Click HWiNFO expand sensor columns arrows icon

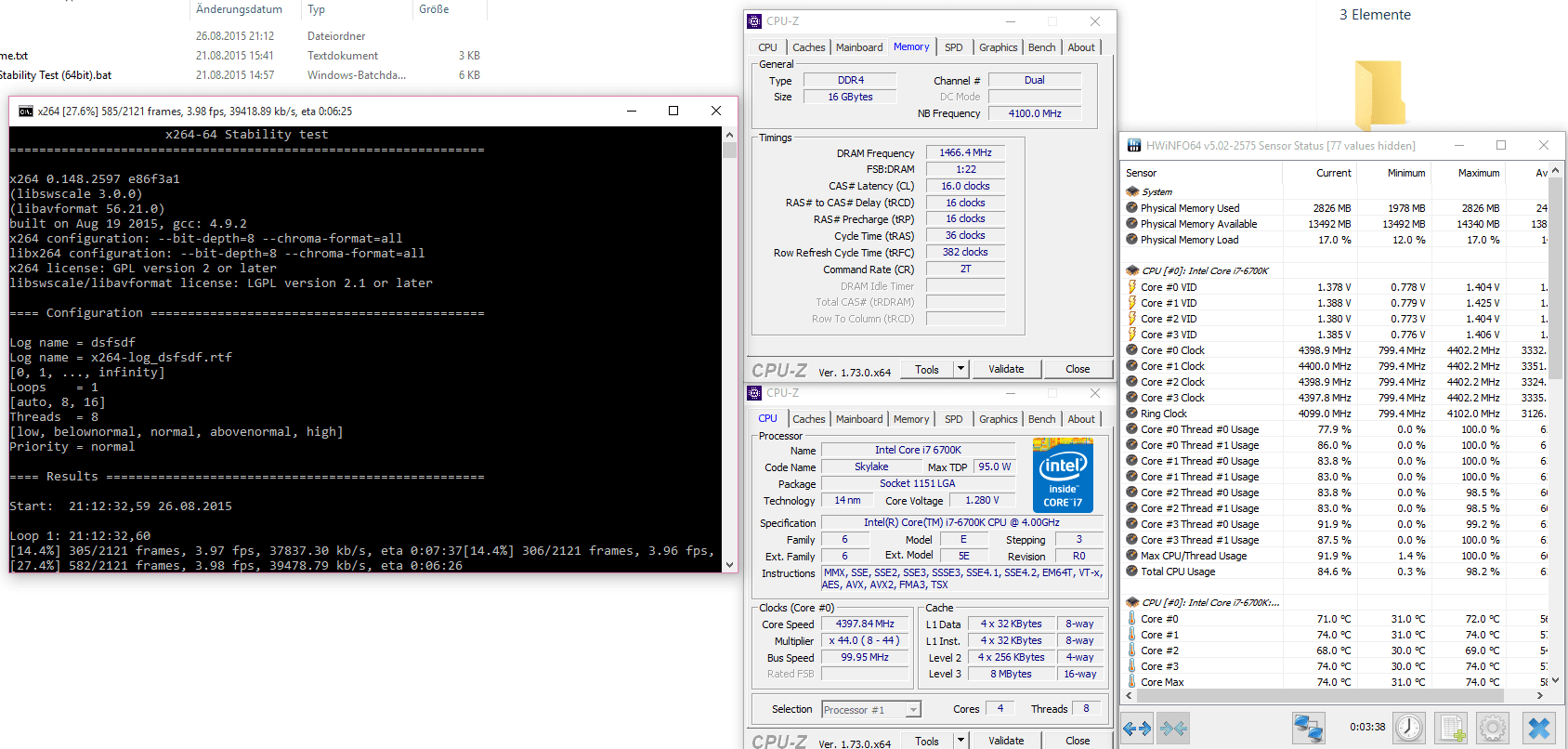point(1137,729)
